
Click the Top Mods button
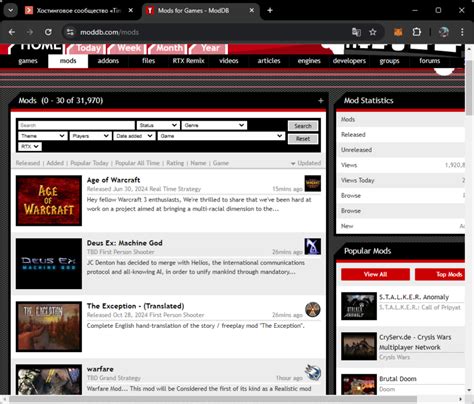(440, 274)
